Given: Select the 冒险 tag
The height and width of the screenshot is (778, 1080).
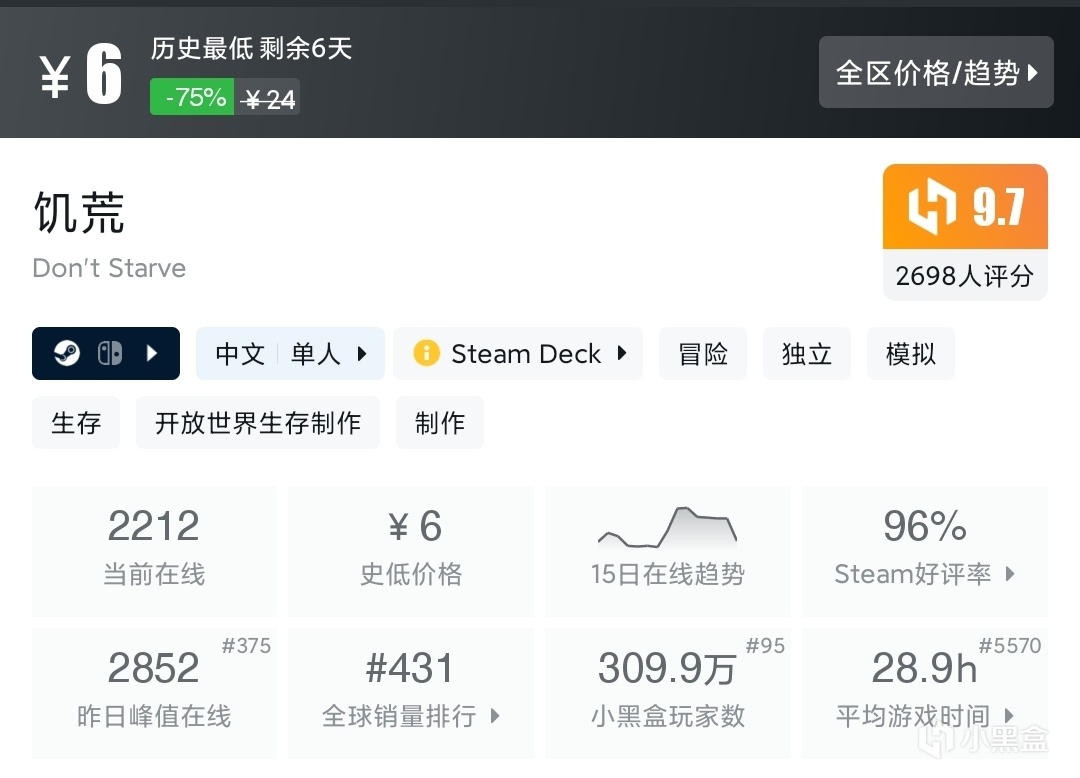Looking at the screenshot, I should tap(703, 354).
